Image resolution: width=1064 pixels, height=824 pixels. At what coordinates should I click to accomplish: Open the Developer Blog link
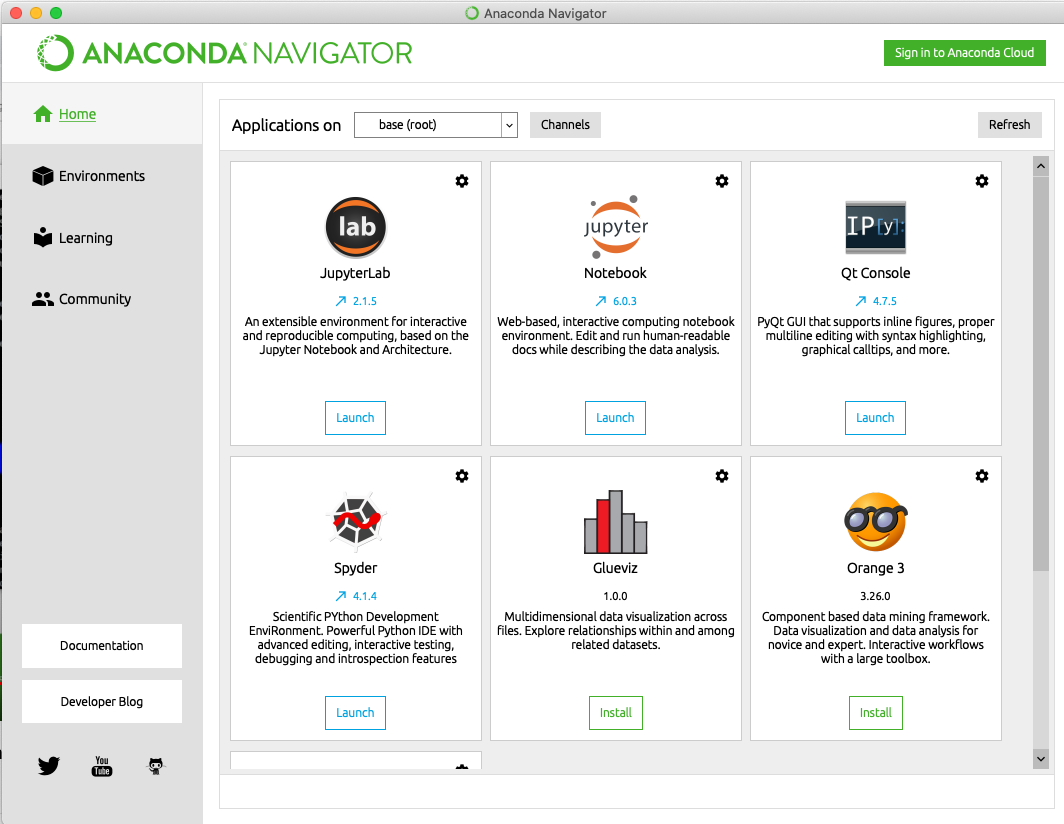[102, 701]
